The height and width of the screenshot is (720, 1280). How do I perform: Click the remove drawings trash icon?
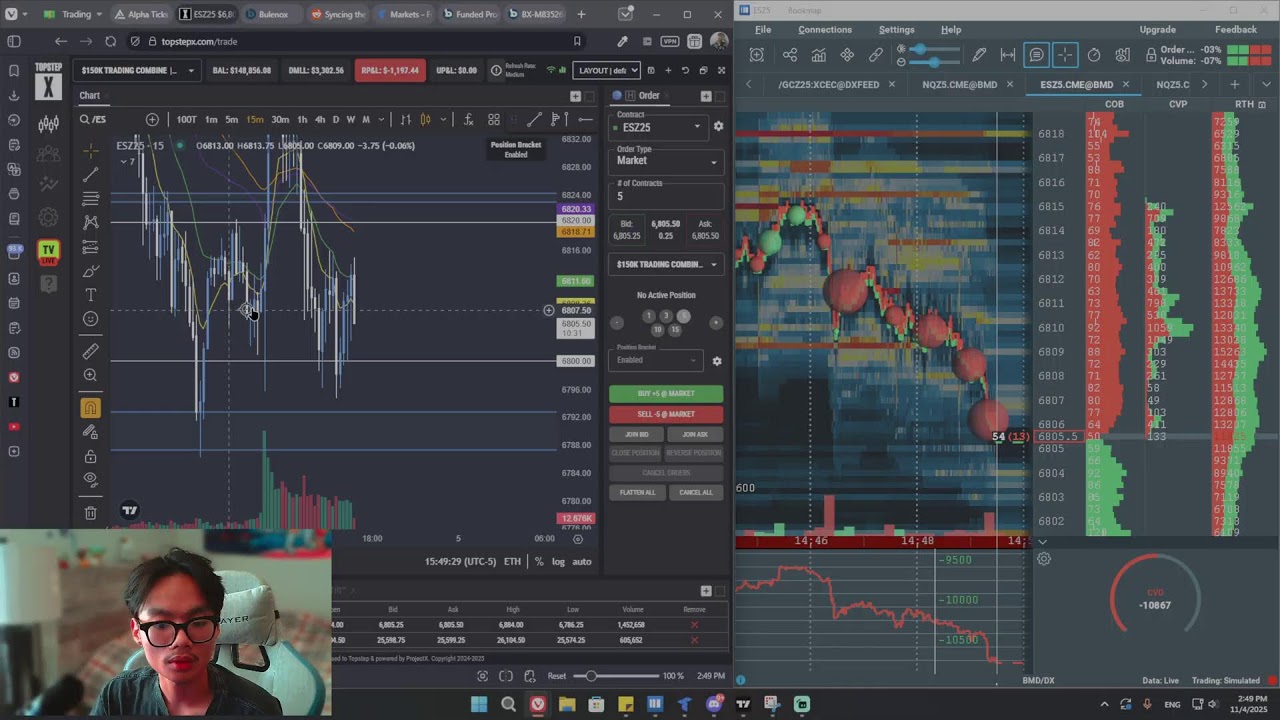[91, 513]
